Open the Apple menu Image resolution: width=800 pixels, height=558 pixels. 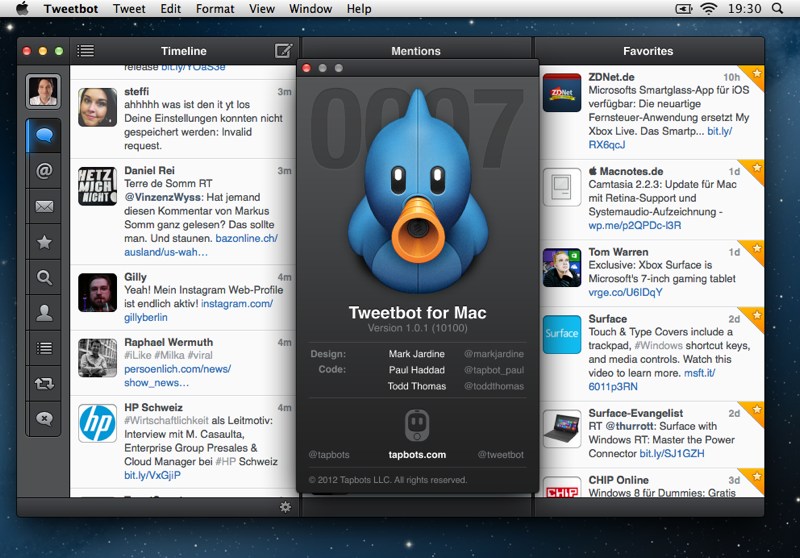coord(22,9)
